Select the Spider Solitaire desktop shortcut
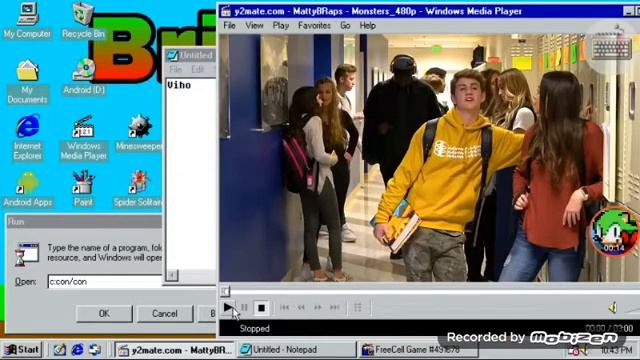640x360 pixels. click(x=138, y=189)
